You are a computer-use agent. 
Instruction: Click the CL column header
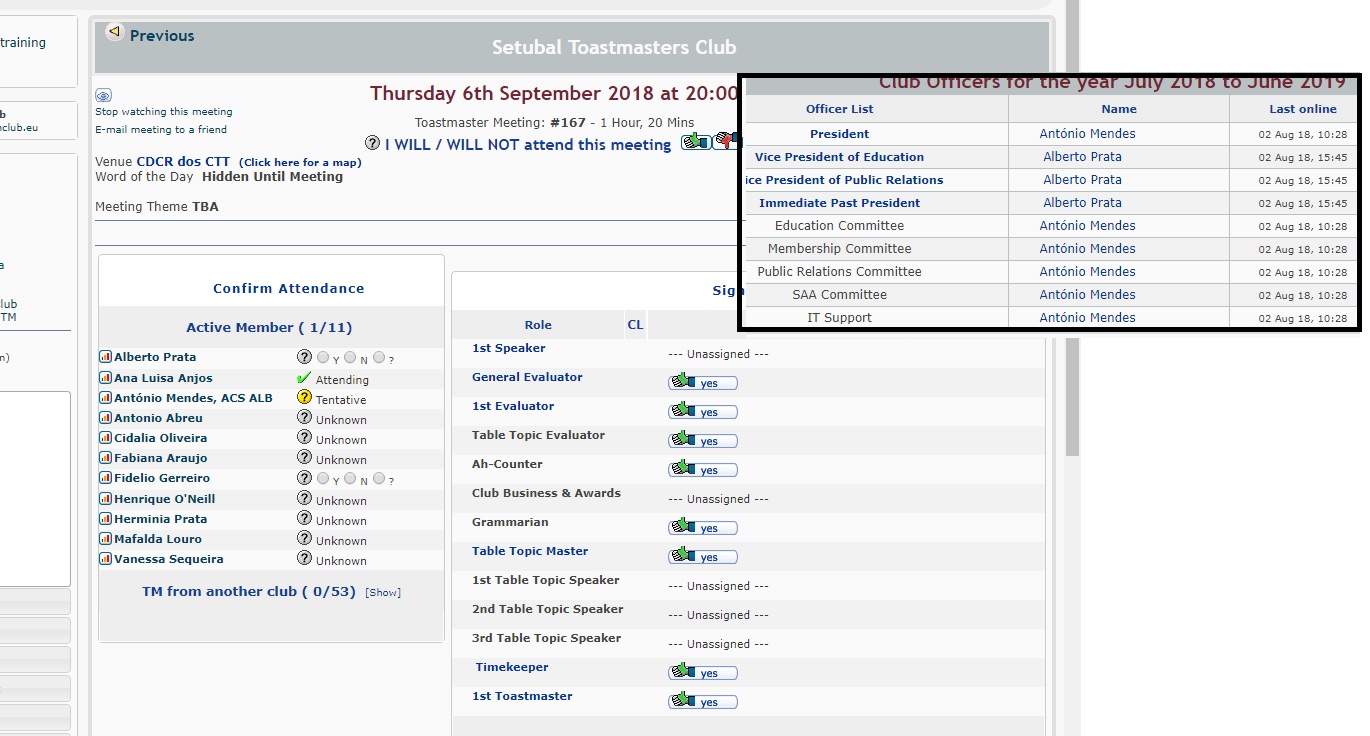coord(635,325)
